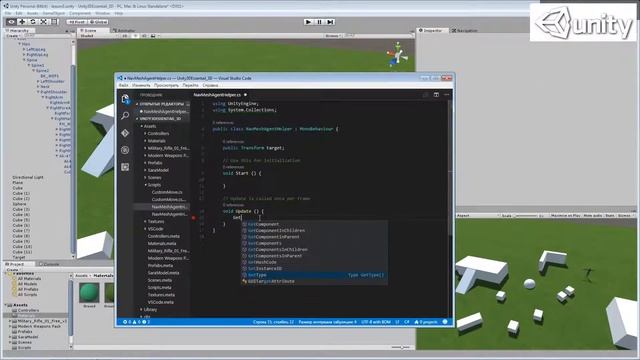Pause the Unity game
Viewport: 640px width, 360px height.
320,22
